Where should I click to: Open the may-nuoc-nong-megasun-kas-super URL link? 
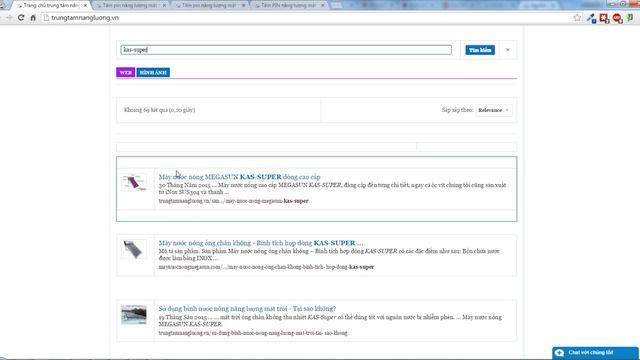coord(233,201)
